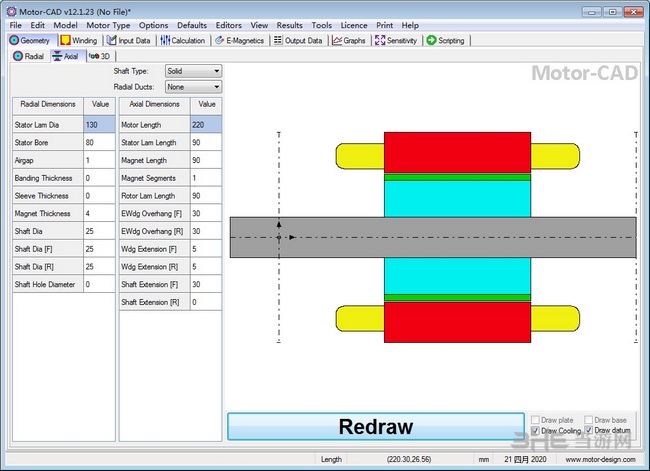The height and width of the screenshot is (471, 650).
Task: Expand the Shaft Type dropdown
Action: 193,71
